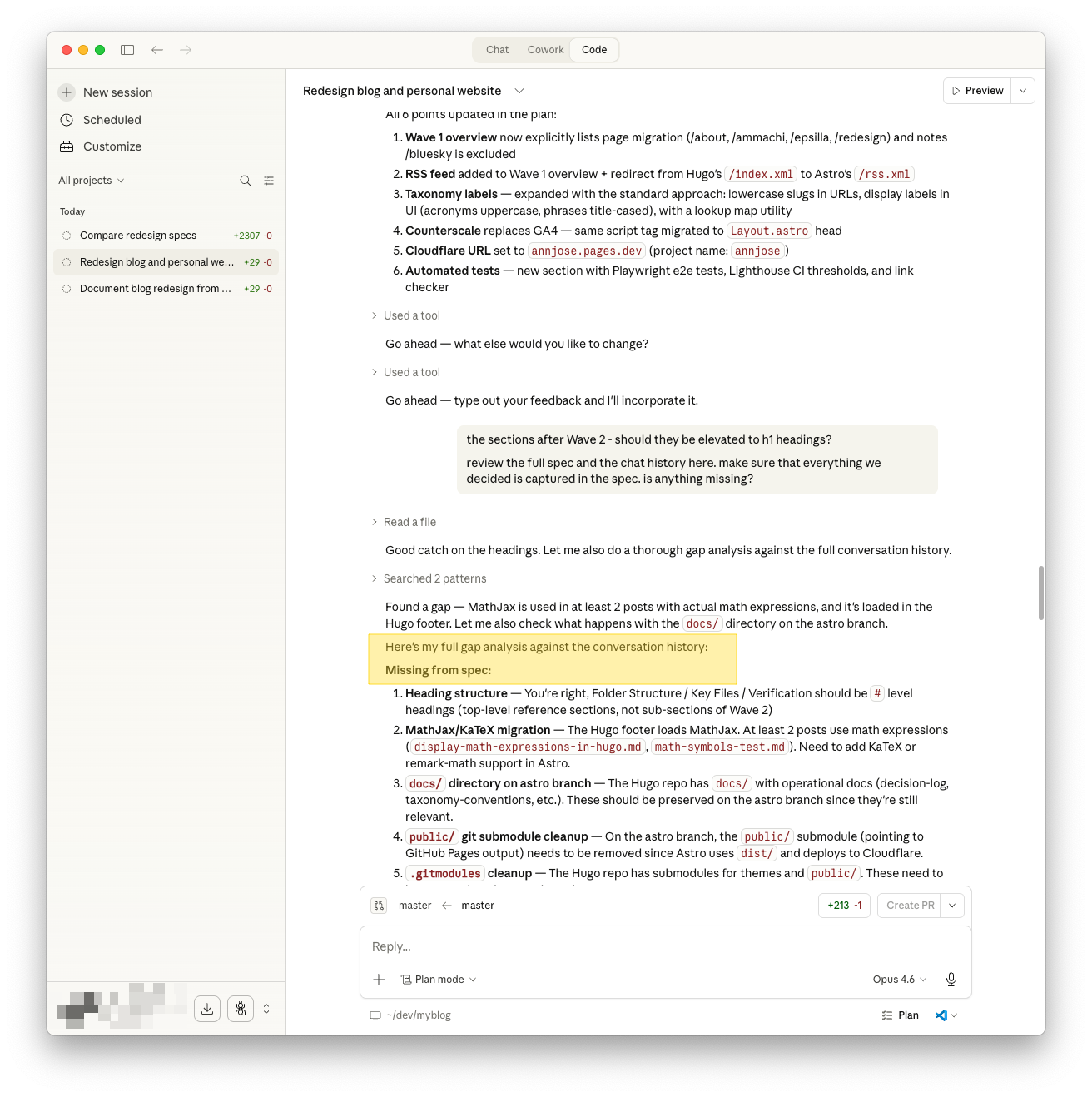The image size is (1092, 1097).
Task: Open the session filter settings icon
Action: point(269,181)
